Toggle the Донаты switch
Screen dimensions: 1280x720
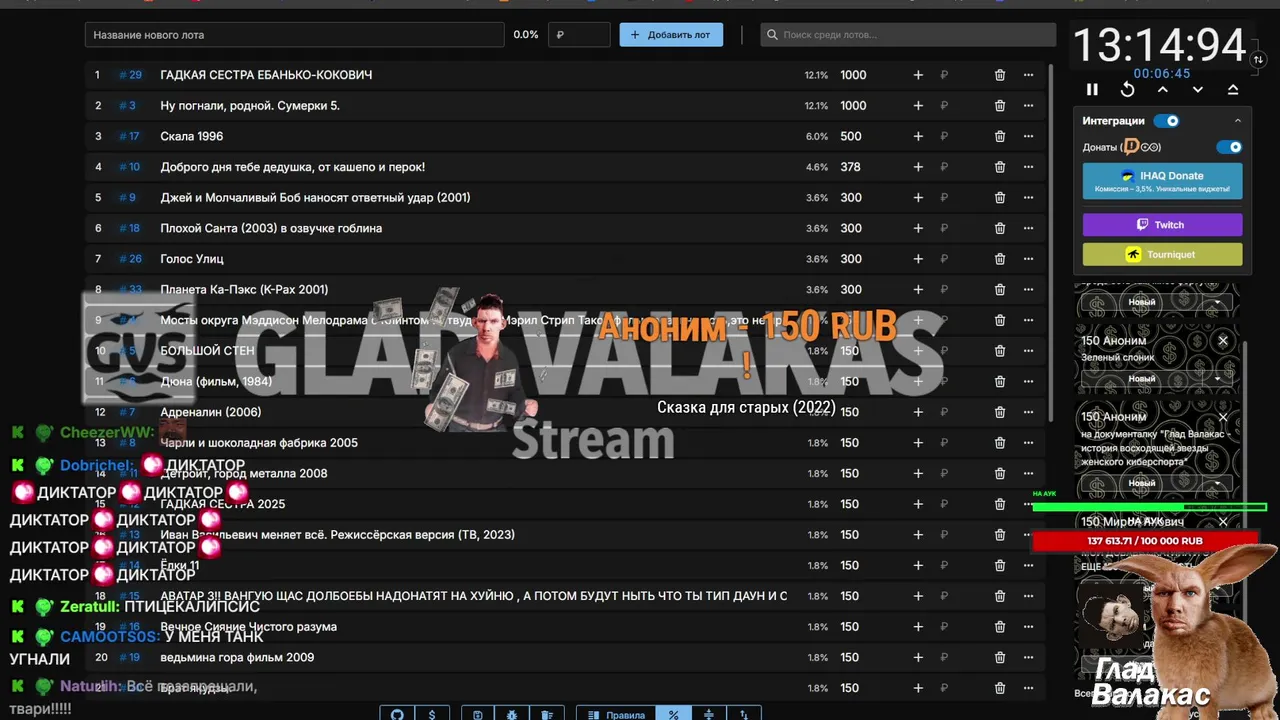1229,147
